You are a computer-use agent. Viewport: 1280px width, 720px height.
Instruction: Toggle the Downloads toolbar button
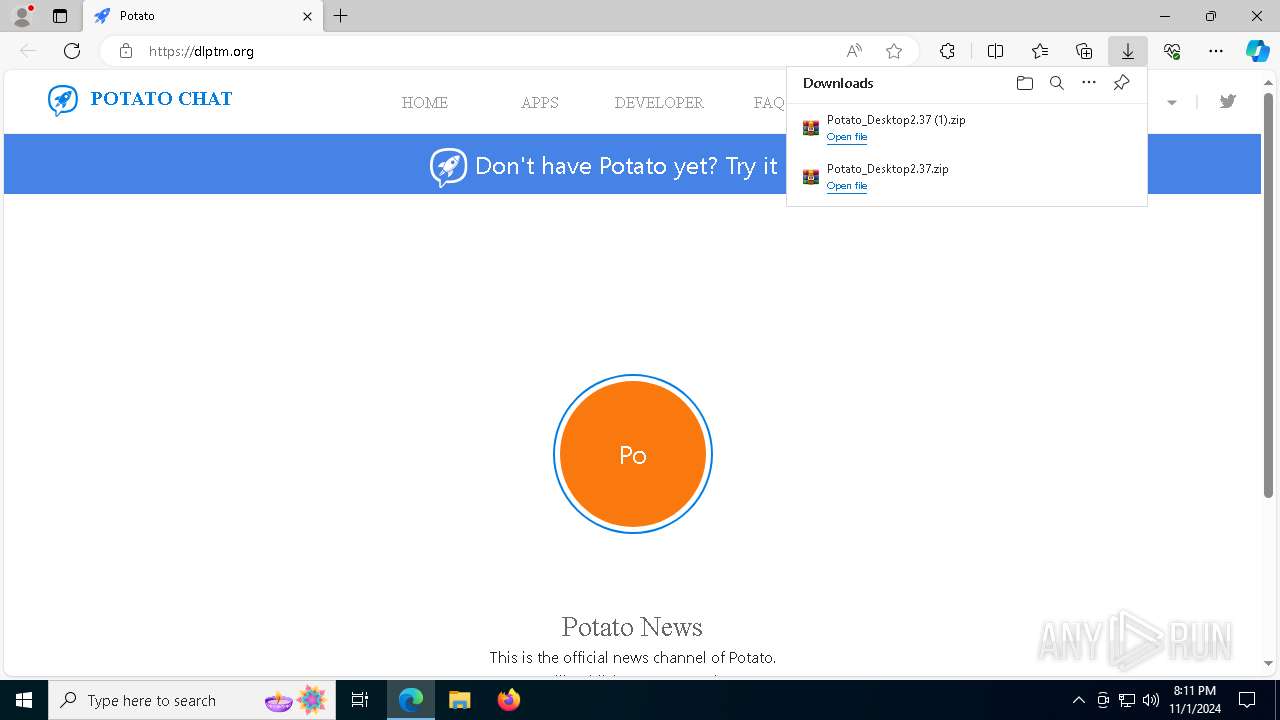(1128, 51)
